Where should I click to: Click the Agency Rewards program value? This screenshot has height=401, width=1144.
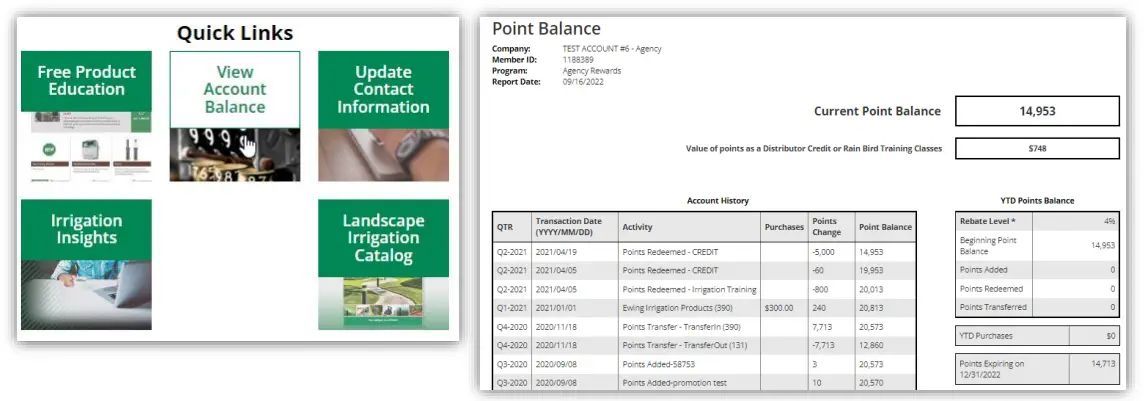click(x=592, y=71)
